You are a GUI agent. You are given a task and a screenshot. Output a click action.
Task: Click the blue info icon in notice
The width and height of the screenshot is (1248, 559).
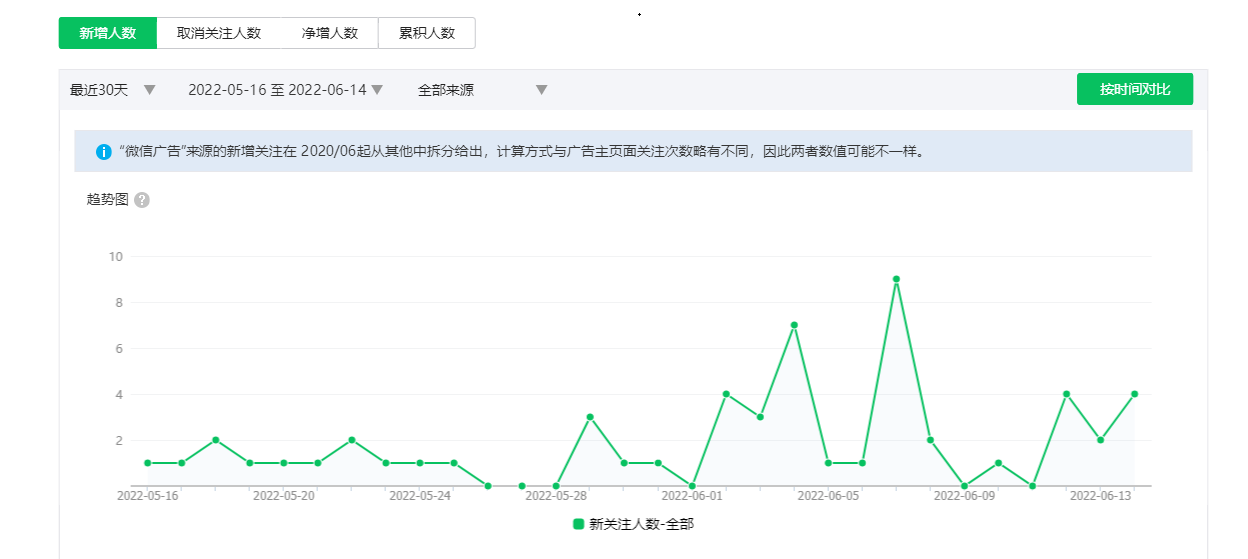(104, 152)
